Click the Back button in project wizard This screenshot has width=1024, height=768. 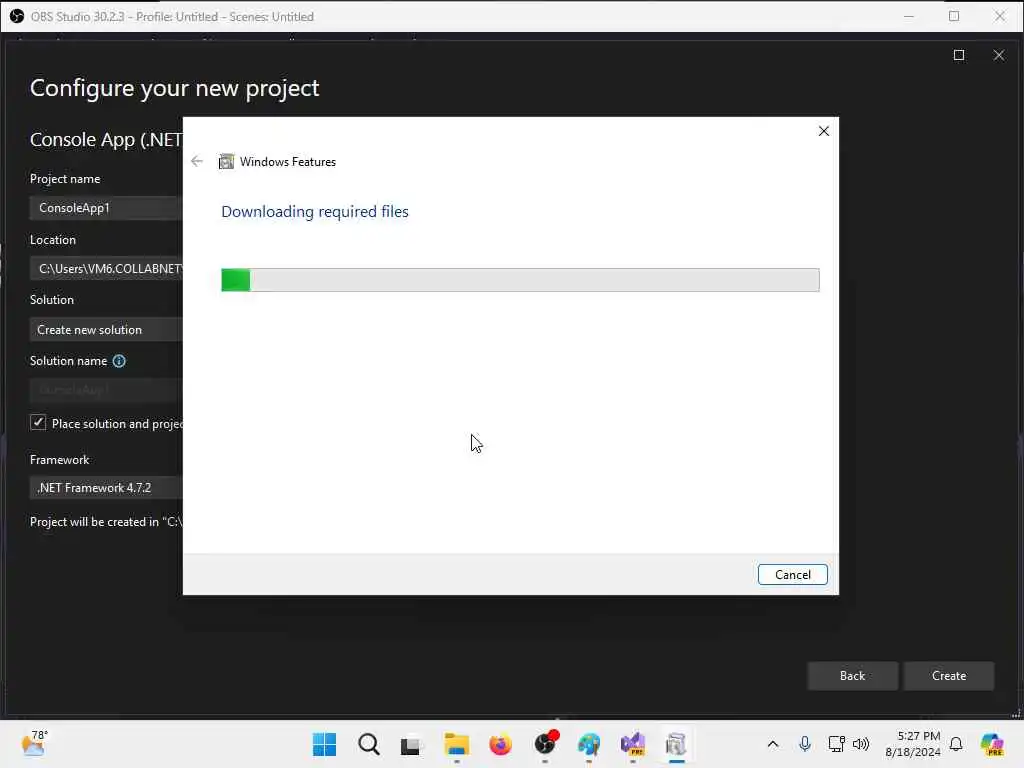point(852,676)
